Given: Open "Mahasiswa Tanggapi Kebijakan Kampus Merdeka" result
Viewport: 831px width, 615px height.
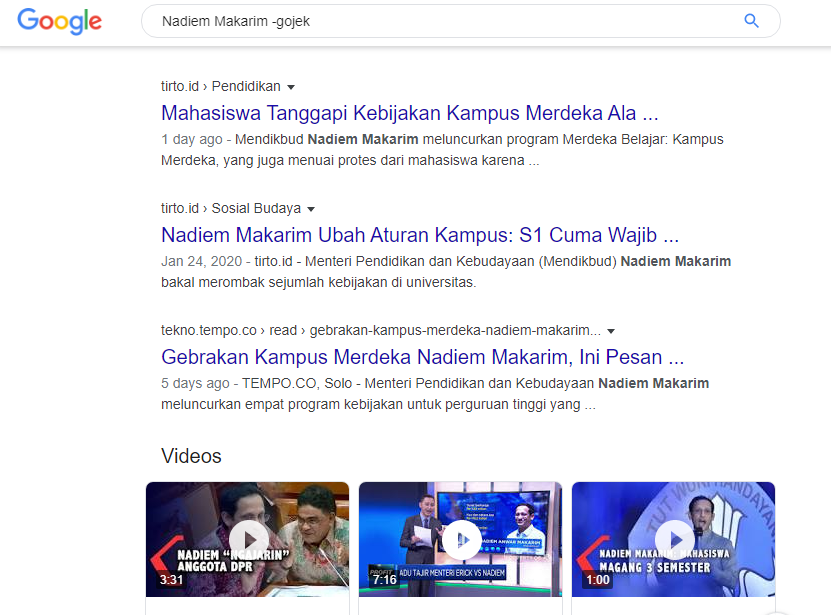Looking at the screenshot, I should [x=409, y=112].
